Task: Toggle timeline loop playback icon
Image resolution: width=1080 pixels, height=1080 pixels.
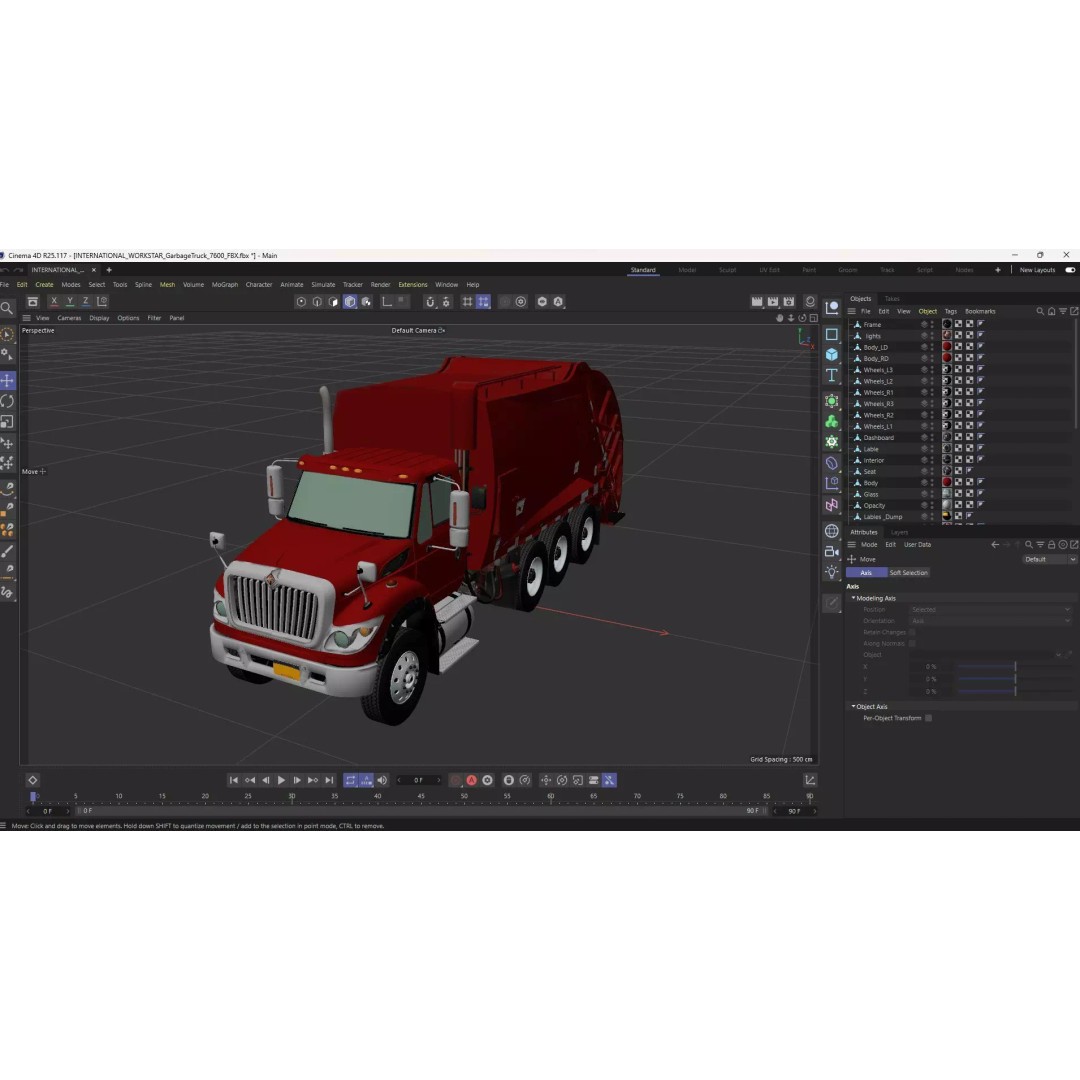Action: (x=351, y=780)
